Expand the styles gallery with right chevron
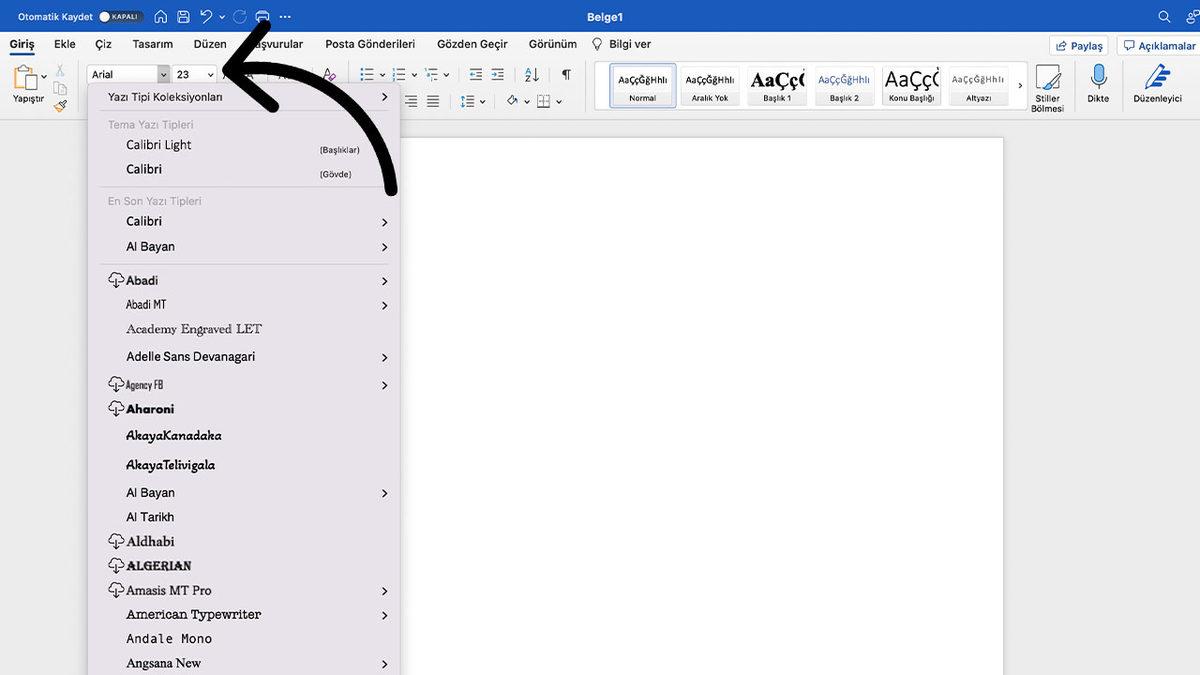 [1020, 86]
